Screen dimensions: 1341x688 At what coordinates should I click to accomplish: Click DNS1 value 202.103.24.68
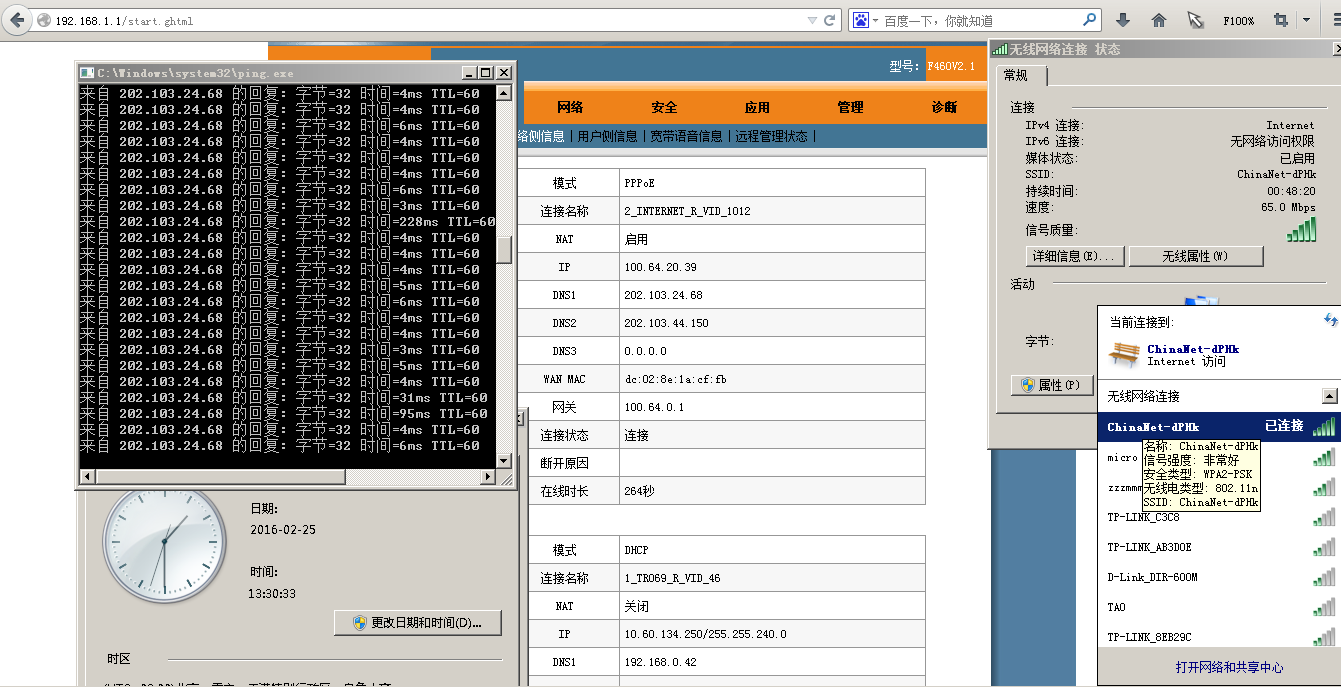click(663, 296)
